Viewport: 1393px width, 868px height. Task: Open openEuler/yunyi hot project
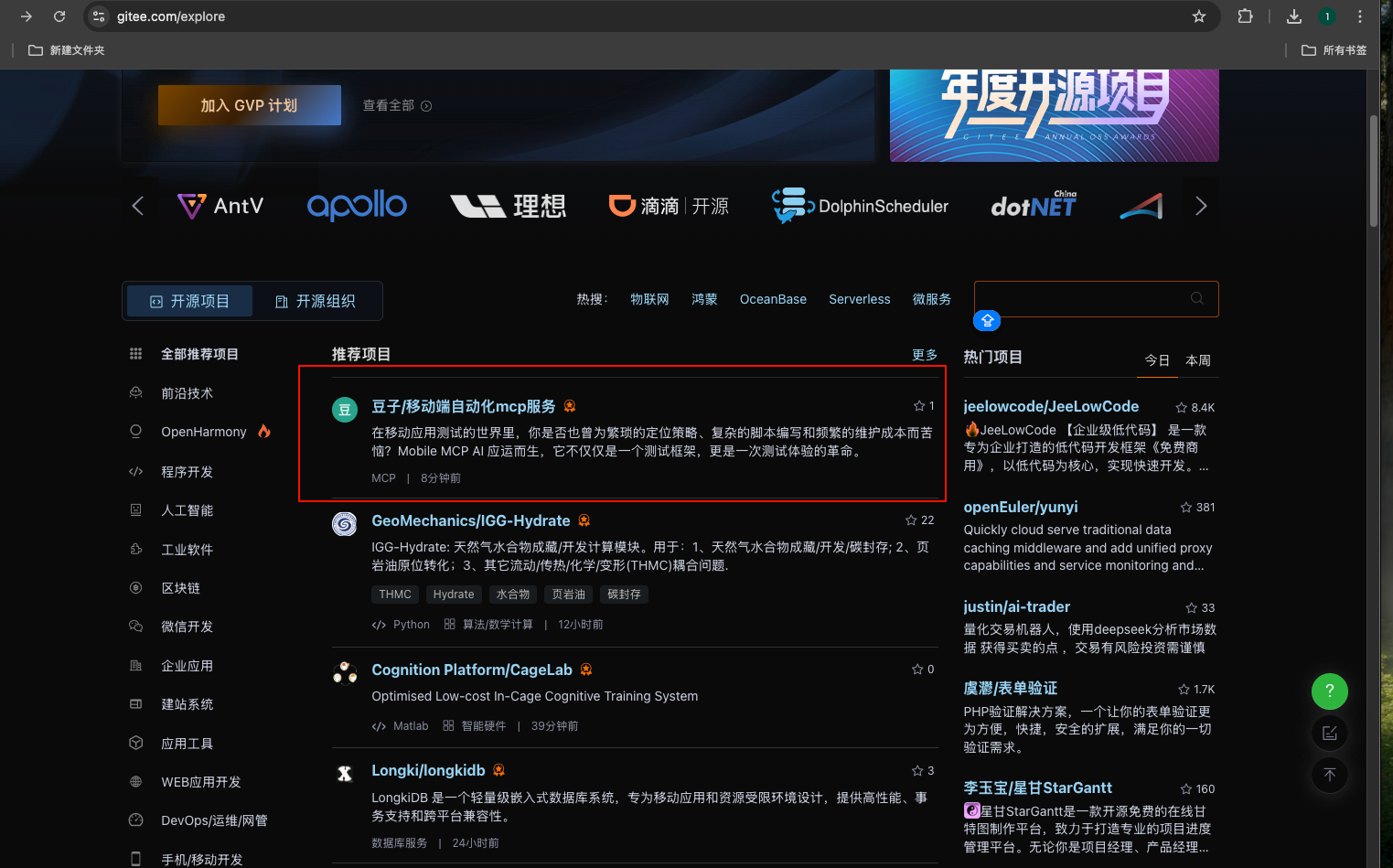1021,507
